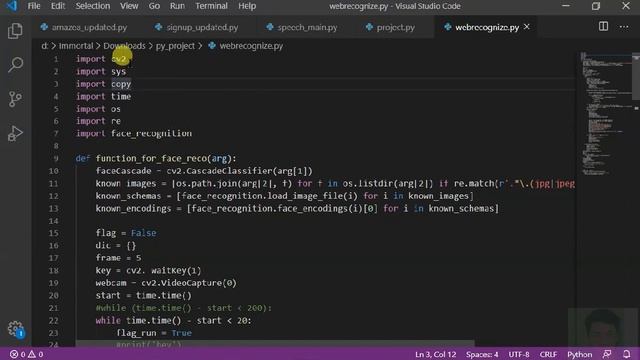Click the webrecognize.py breadcrumb file

pyautogui.click(x=251, y=46)
